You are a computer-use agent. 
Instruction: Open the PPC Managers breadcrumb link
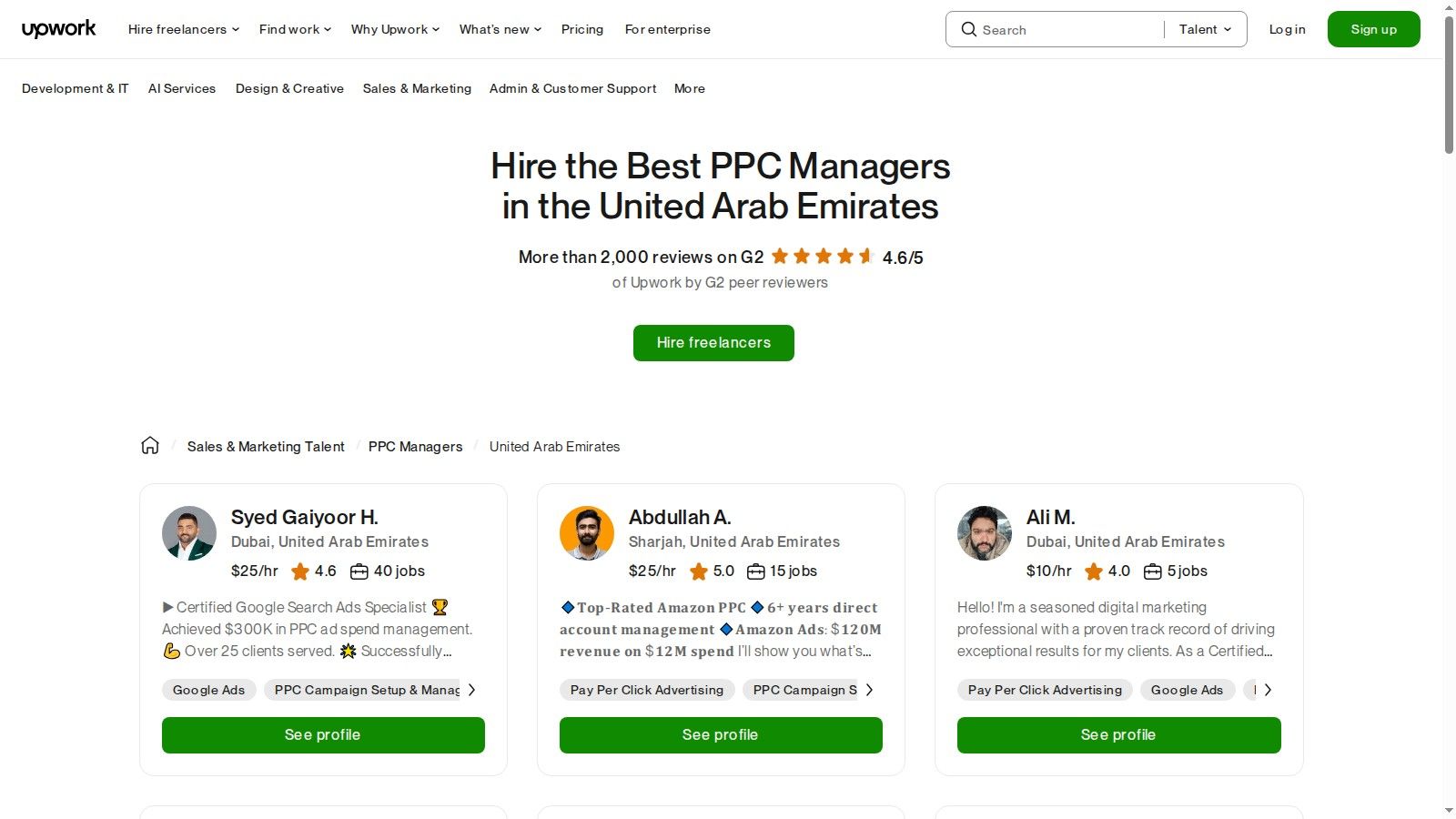[x=415, y=446]
